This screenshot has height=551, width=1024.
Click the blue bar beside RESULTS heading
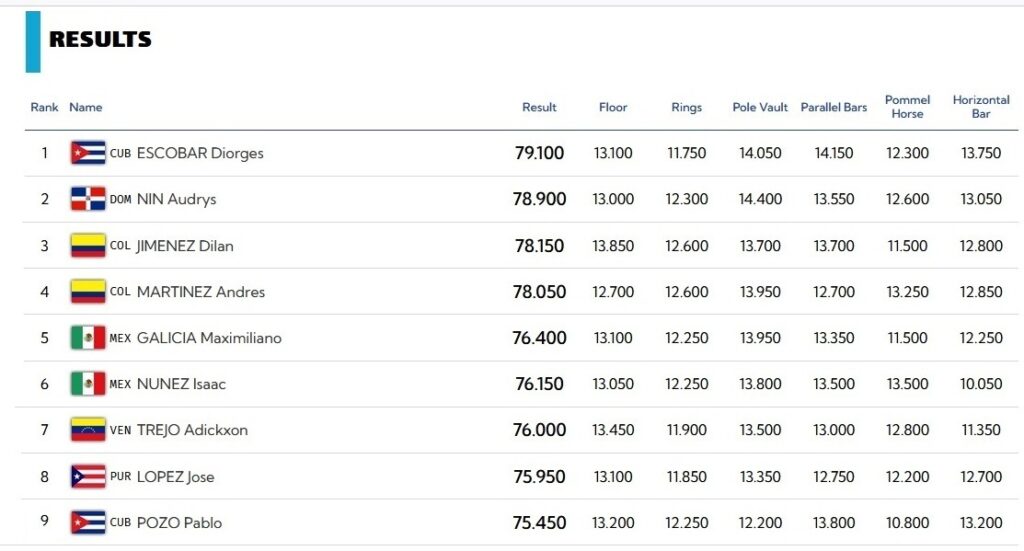coord(33,41)
